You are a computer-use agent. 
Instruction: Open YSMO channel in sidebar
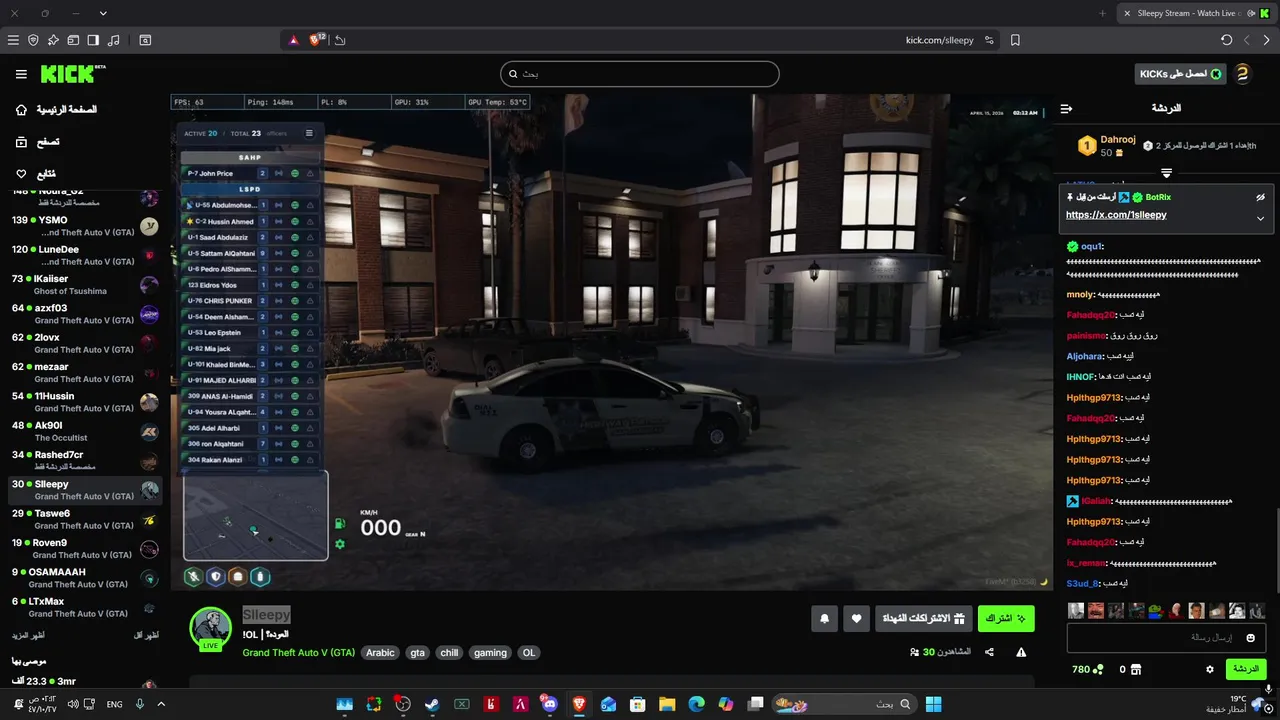(x=85, y=226)
